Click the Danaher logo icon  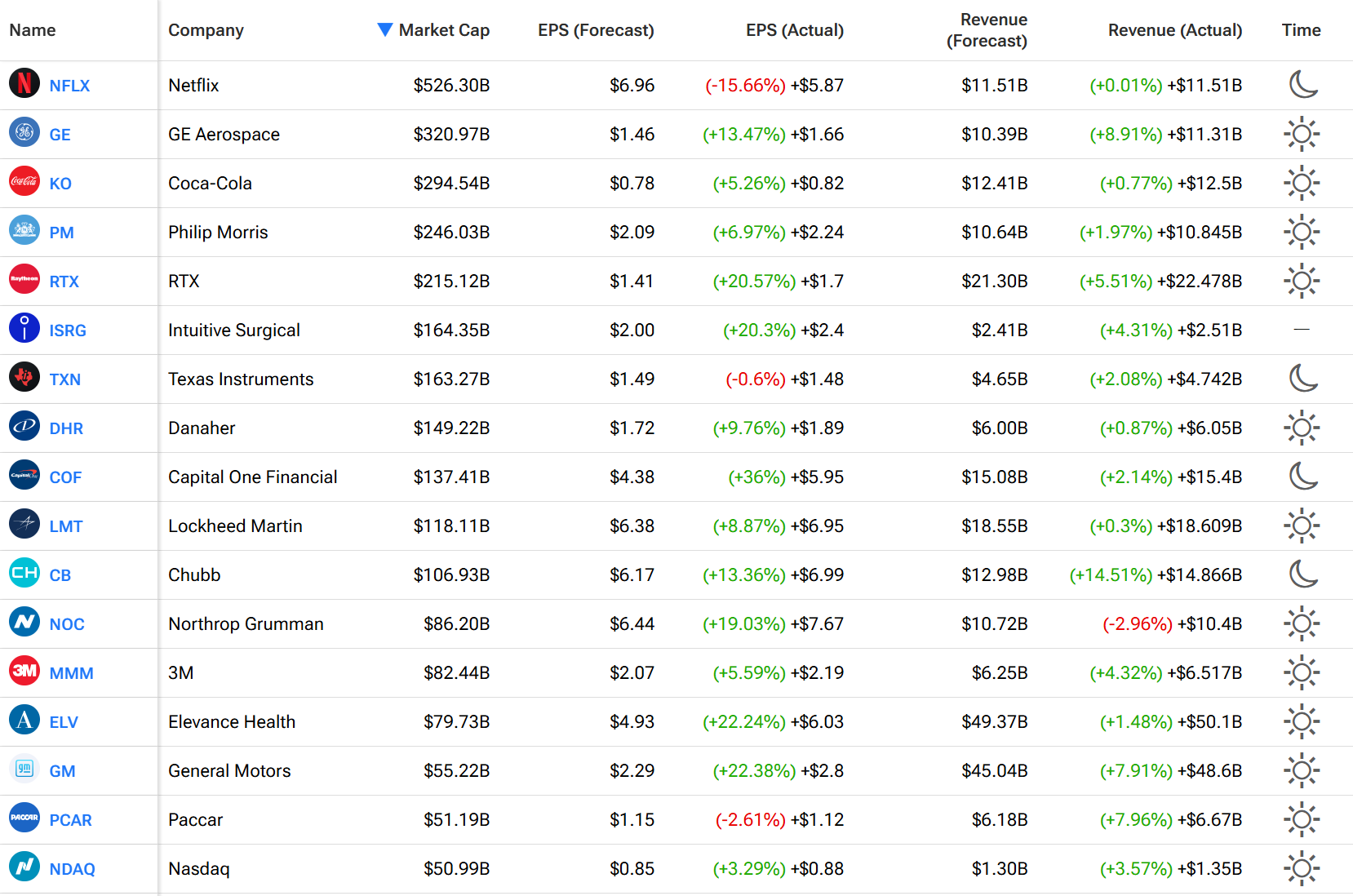pos(24,426)
